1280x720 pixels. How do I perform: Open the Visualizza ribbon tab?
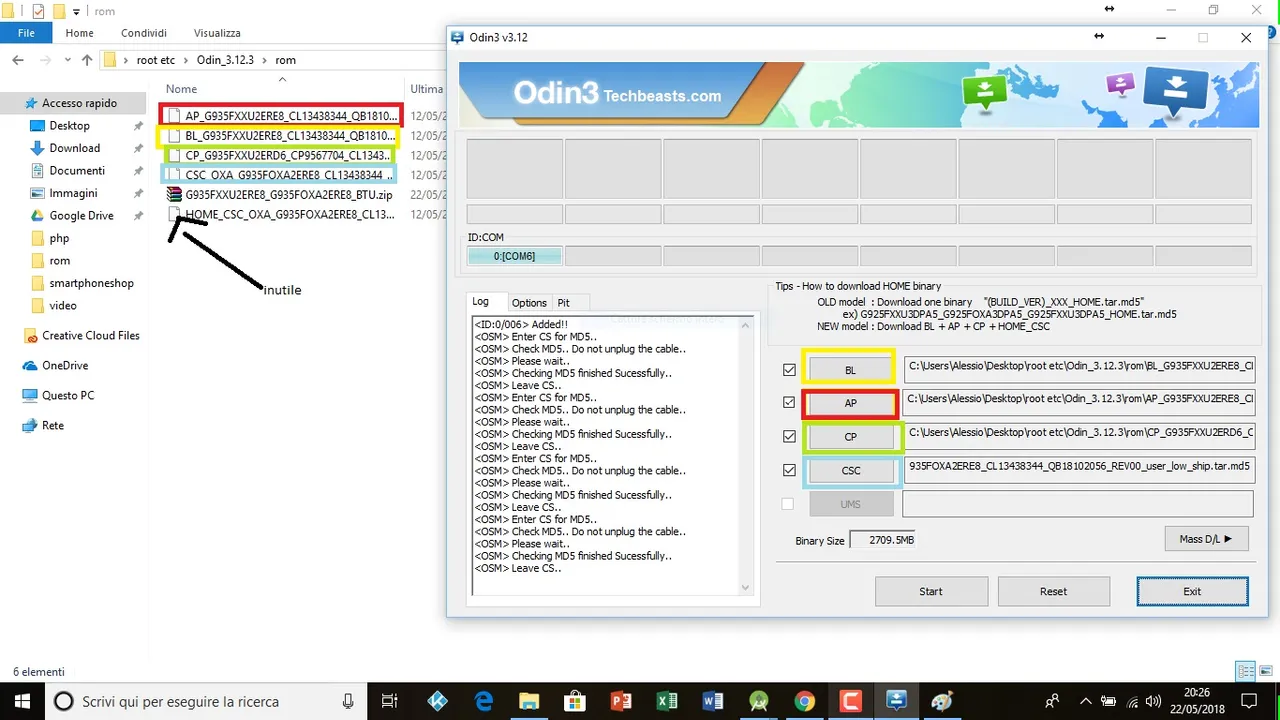point(217,33)
